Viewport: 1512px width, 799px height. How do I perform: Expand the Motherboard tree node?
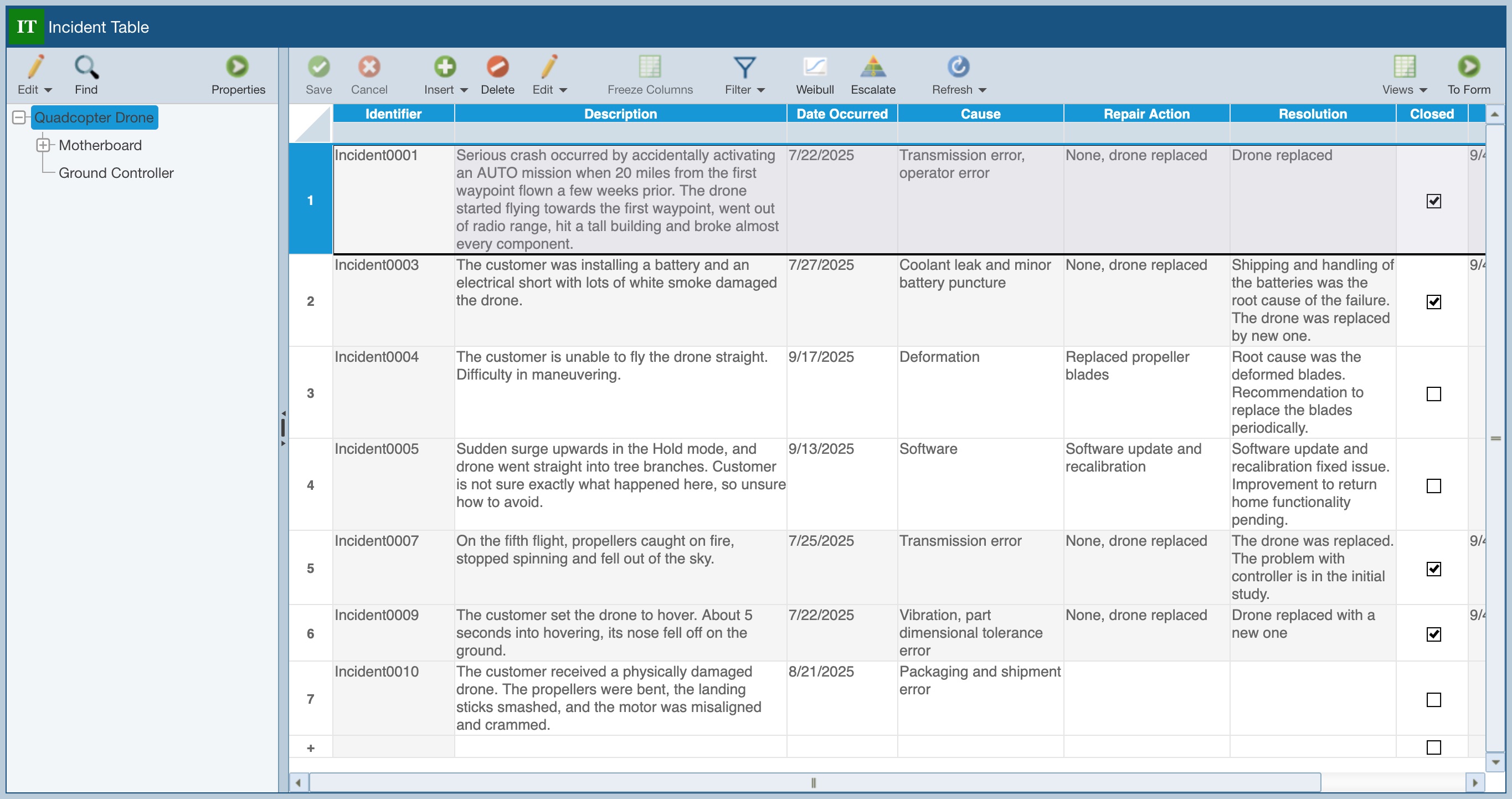pos(43,145)
